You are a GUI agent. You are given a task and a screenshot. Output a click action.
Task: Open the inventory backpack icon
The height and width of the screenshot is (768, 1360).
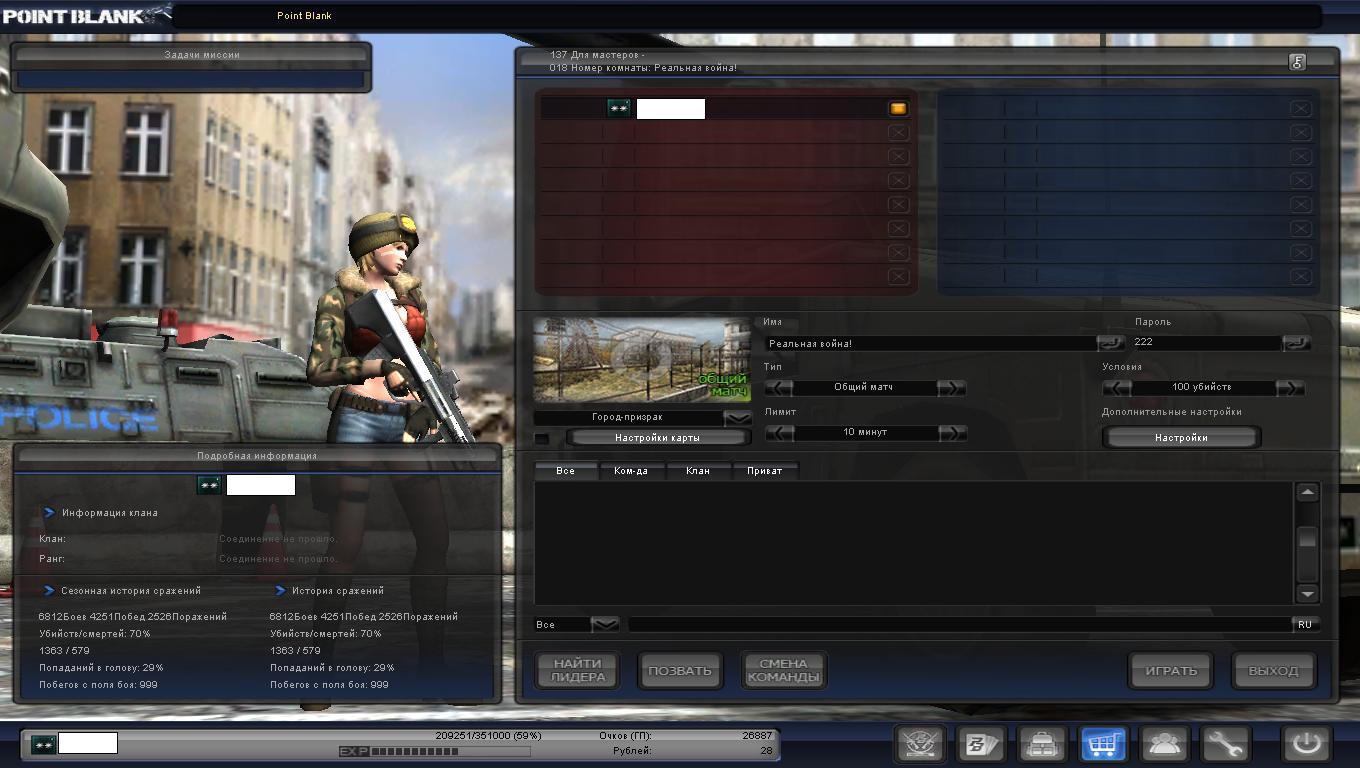click(x=1043, y=744)
